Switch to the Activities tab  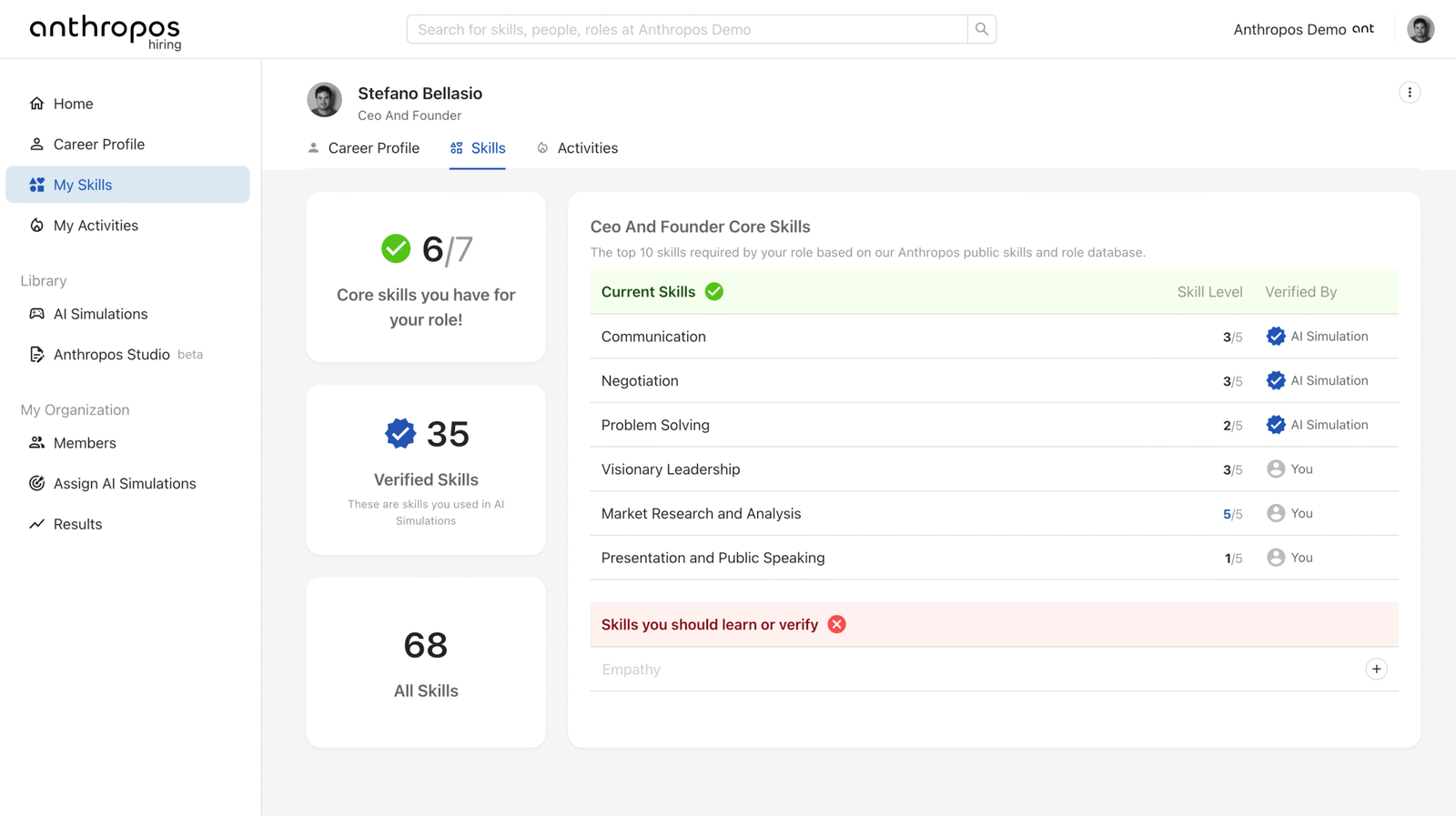point(577,148)
